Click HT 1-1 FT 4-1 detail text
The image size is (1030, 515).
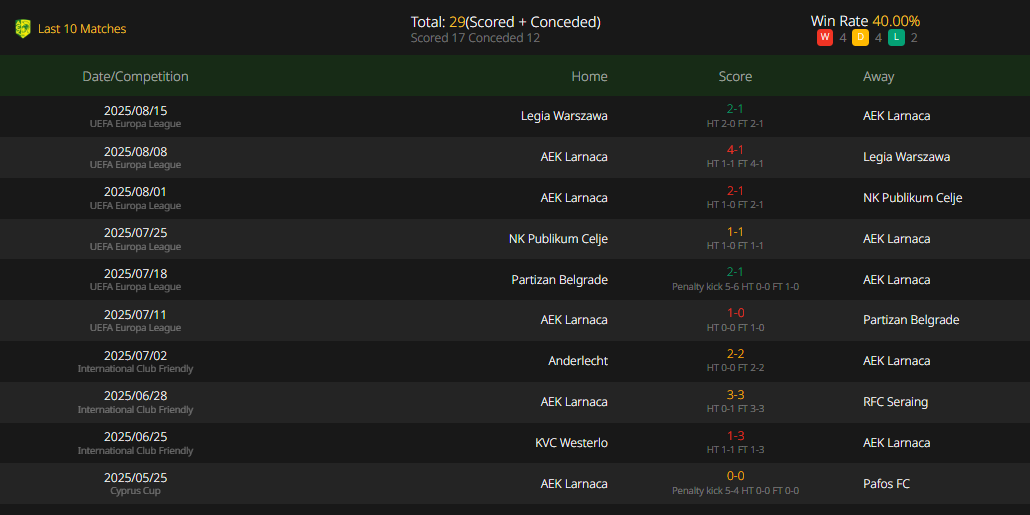coord(735,164)
